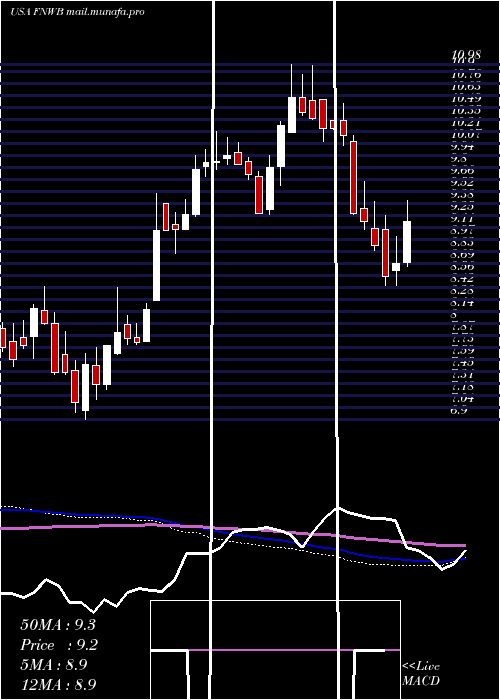Click the 9.94 price axis label
Viewport: 500px width, 700px height.
462,146
